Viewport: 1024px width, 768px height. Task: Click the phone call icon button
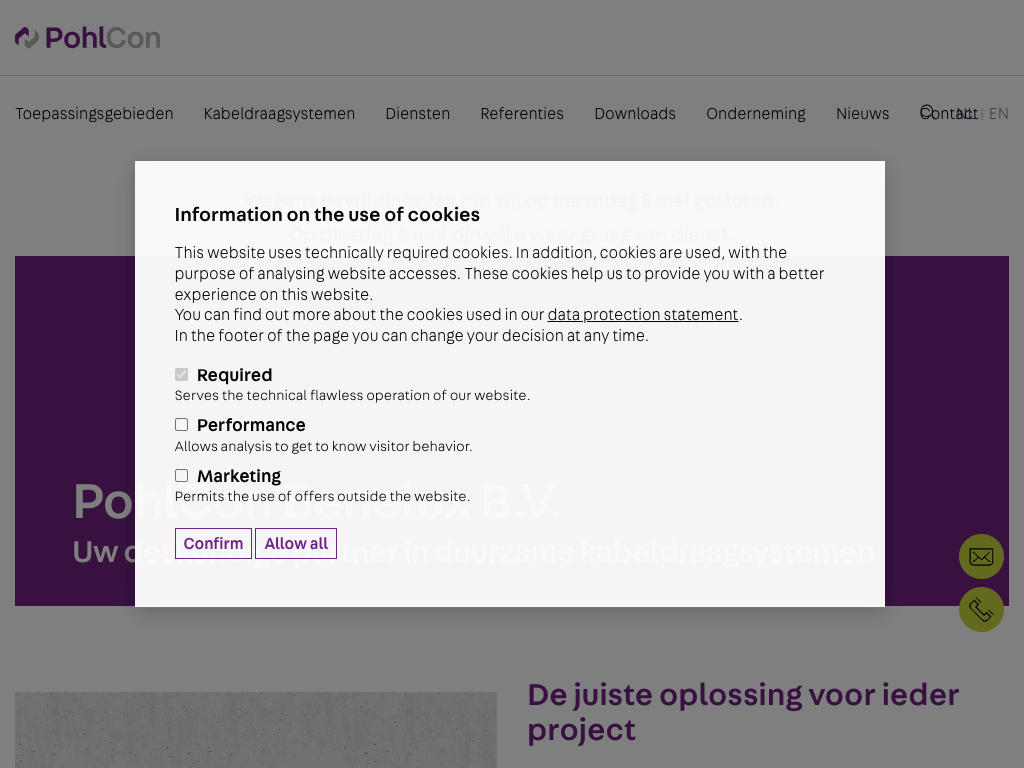tap(981, 610)
